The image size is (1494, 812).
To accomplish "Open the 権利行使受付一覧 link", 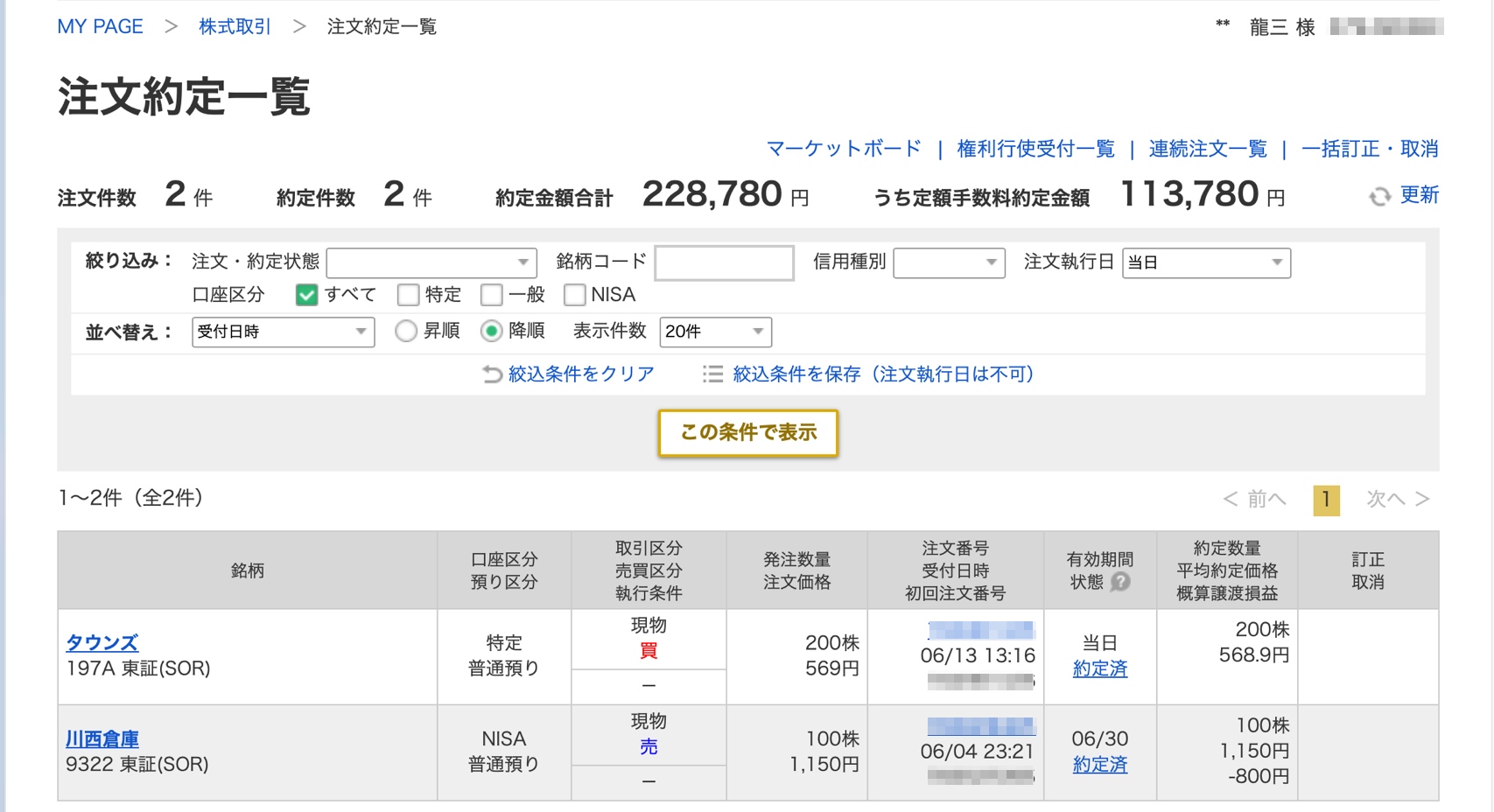I will 1035,149.
